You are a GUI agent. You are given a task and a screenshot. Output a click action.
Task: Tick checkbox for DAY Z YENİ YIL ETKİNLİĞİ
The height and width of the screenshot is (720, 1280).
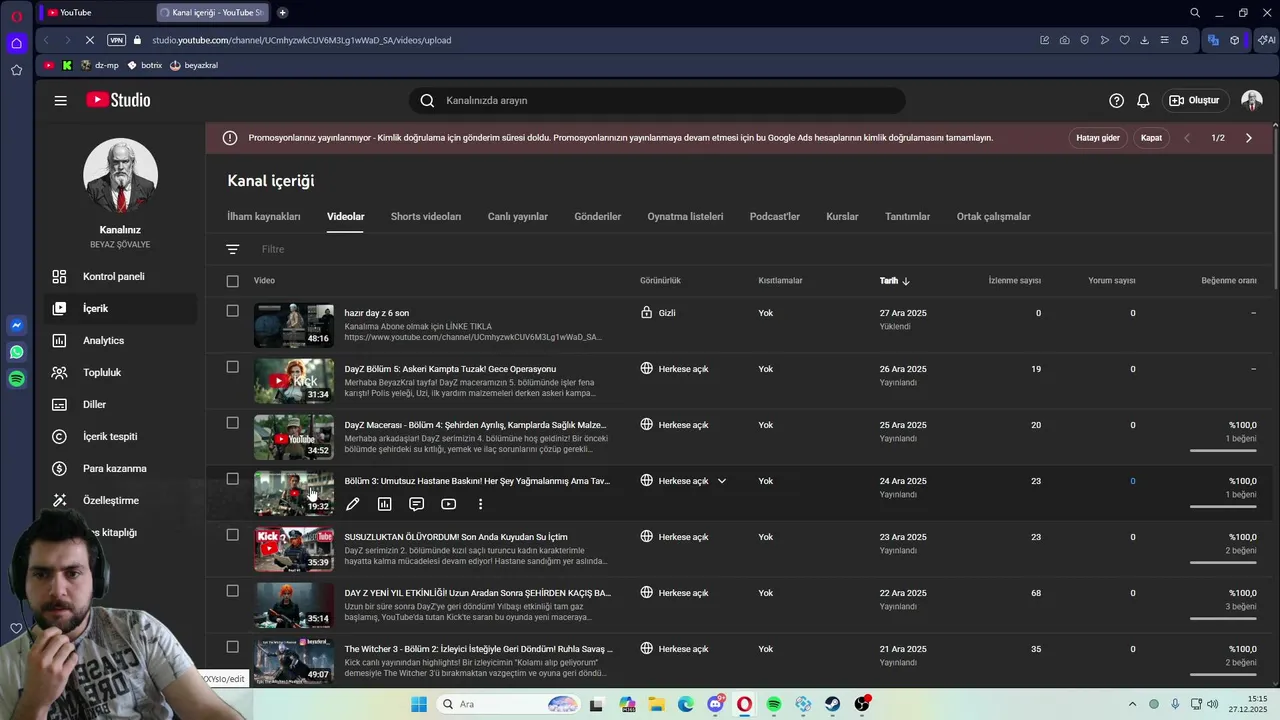(233, 591)
